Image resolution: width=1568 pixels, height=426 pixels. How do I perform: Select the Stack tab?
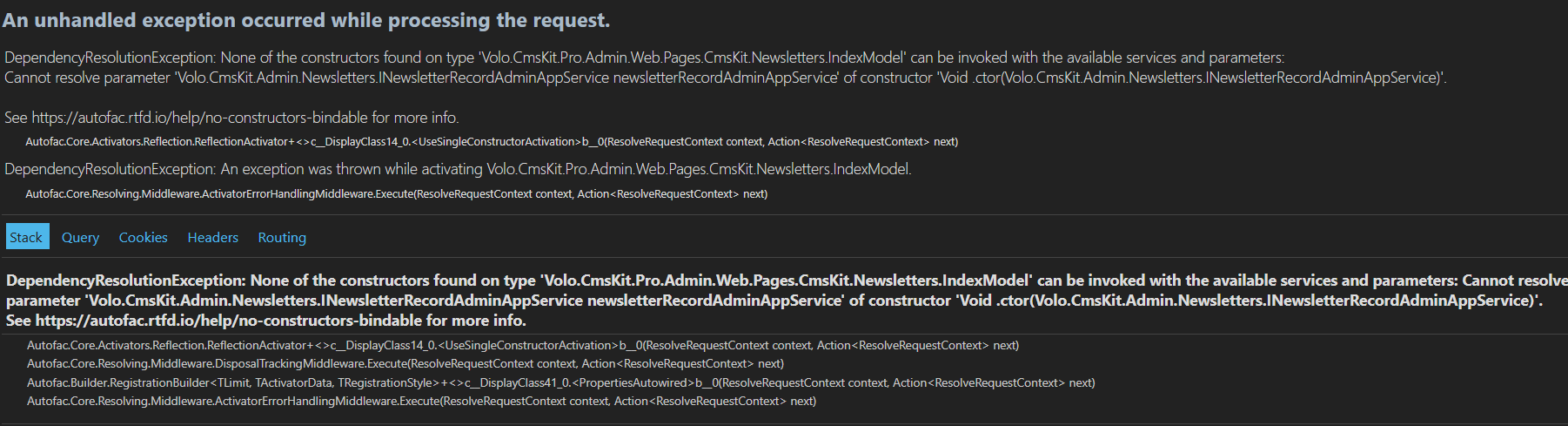[26, 237]
